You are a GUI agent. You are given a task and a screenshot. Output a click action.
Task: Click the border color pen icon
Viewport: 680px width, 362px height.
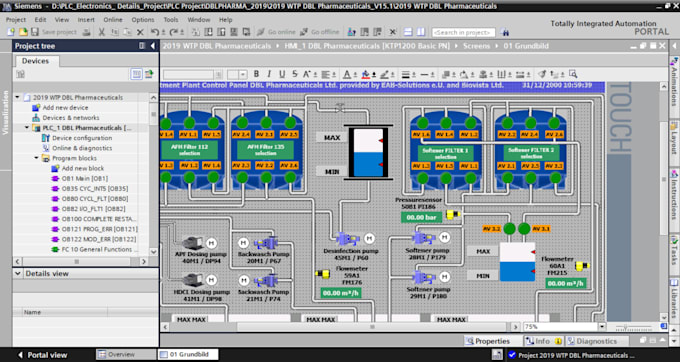click(384, 74)
